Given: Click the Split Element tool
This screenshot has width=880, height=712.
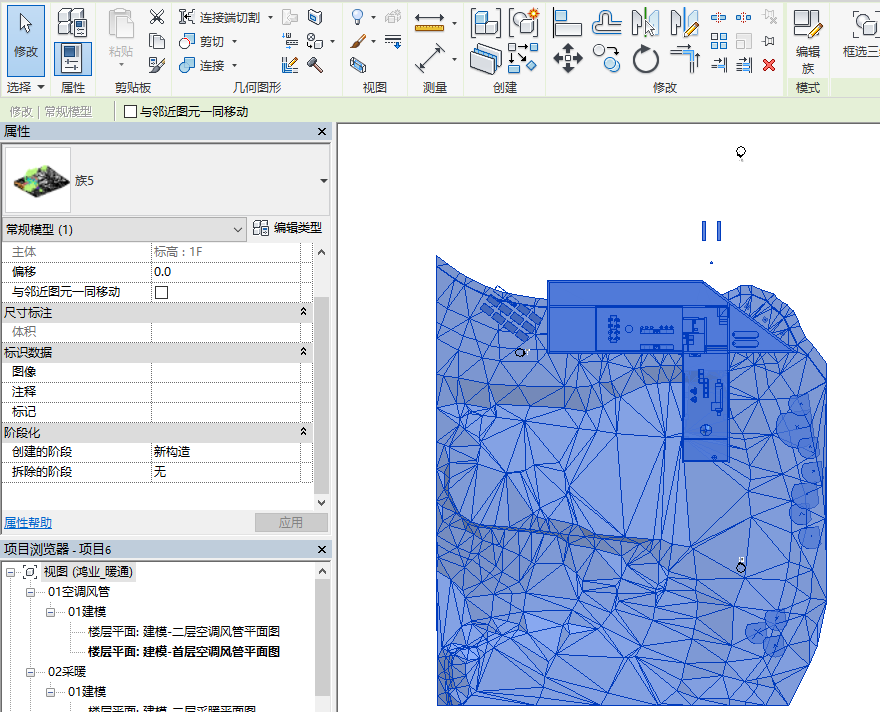Looking at the screenshot, I should tap(719, 17).
